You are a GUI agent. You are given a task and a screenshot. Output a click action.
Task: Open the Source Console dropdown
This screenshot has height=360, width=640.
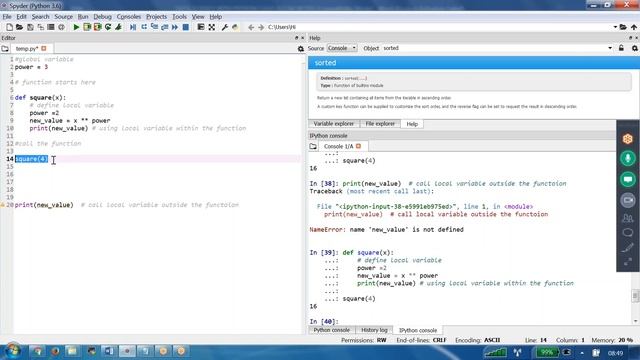pos(342,48)
